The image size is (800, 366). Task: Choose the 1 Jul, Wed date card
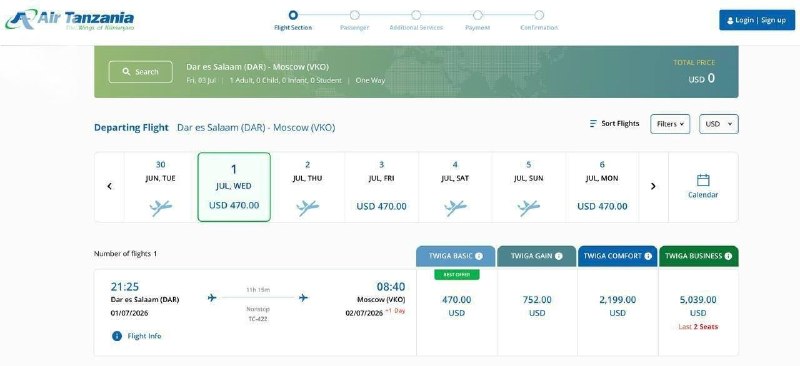tap(234, 187)
